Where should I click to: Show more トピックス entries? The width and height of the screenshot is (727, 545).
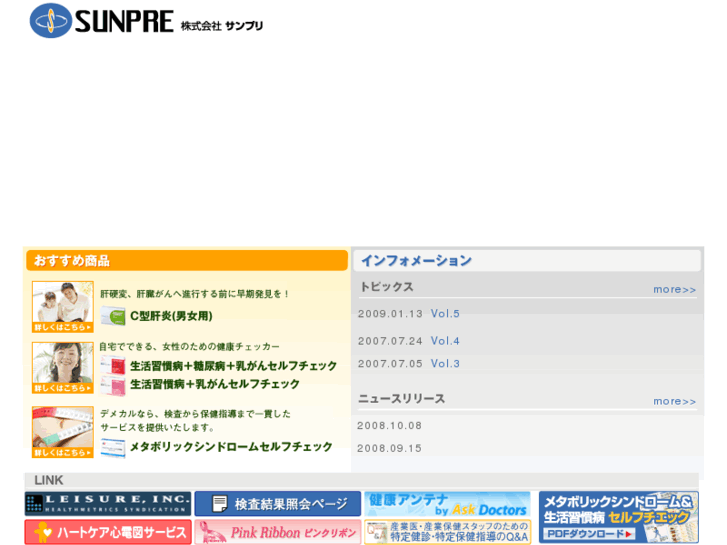pos(675,289)
